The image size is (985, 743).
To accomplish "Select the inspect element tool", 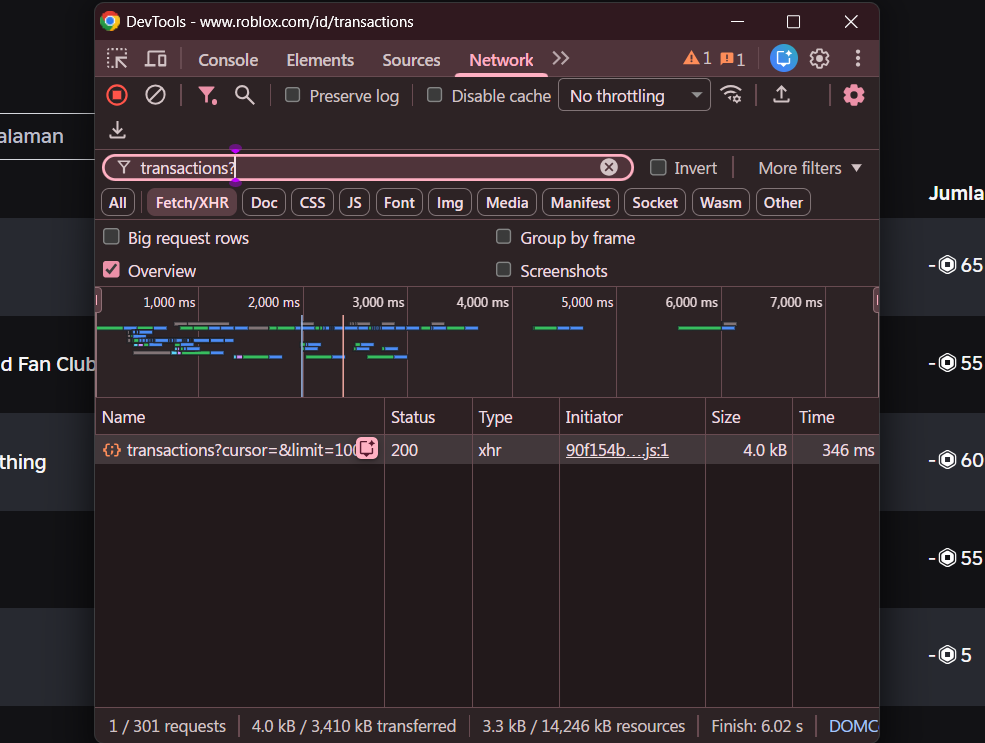I will click(x=117, y=58).
